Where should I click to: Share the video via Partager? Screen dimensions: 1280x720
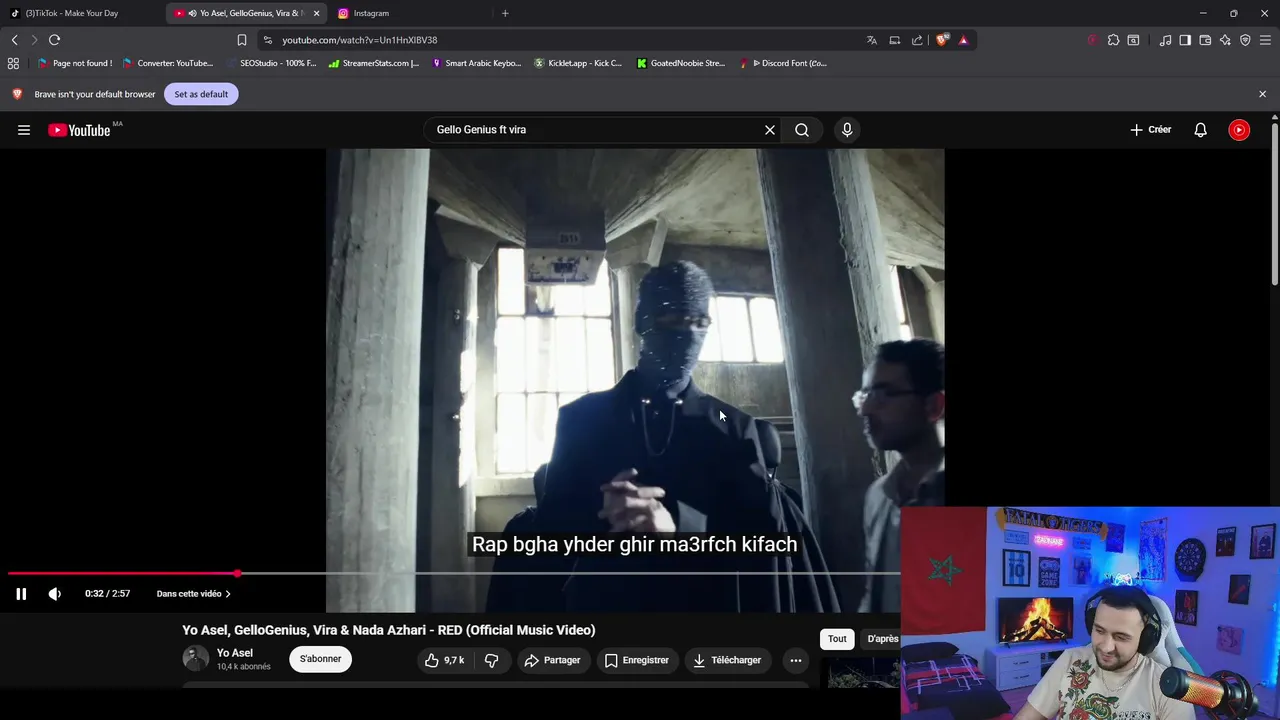point(552,660)
